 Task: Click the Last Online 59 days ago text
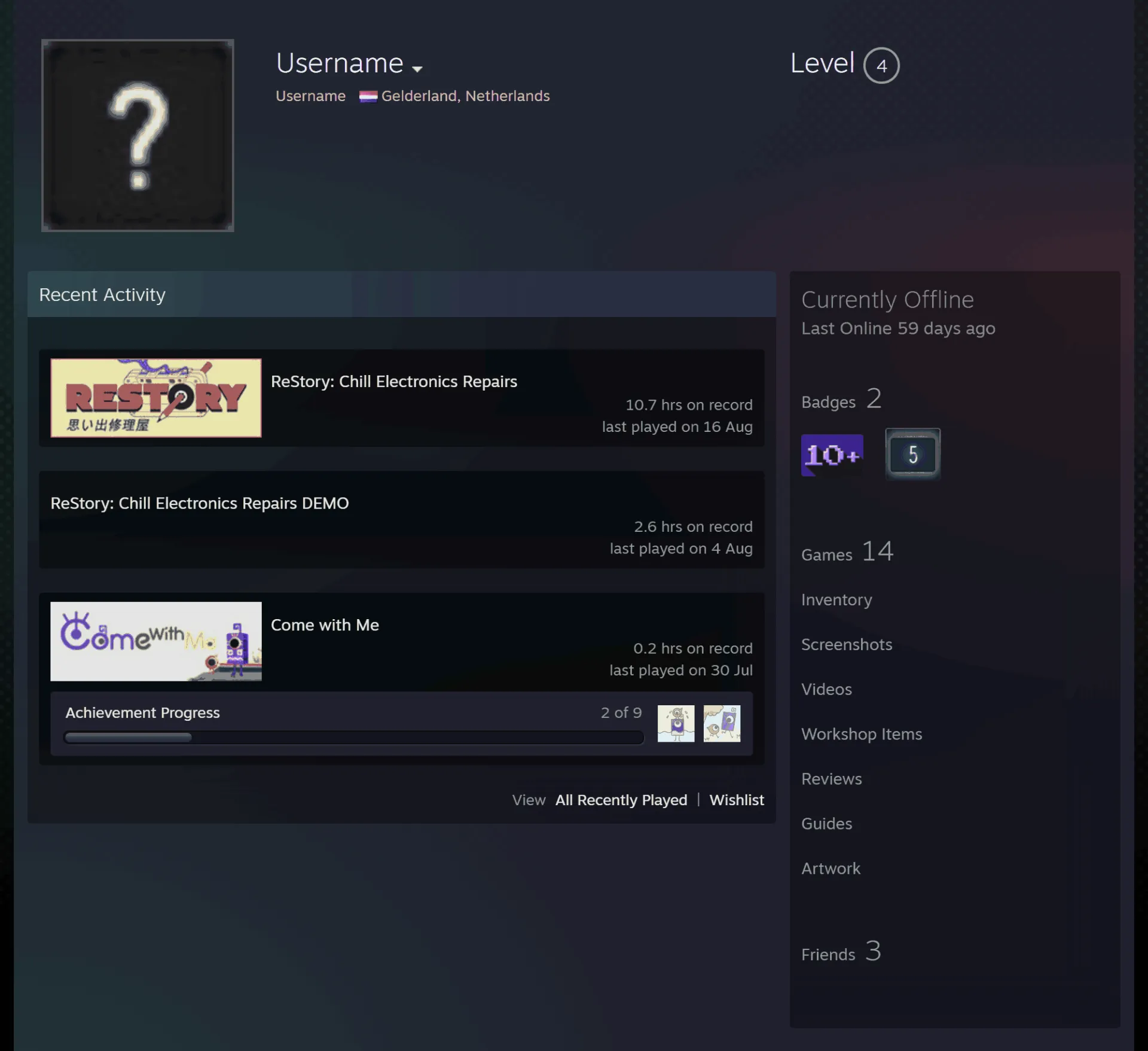coord(898,328)
